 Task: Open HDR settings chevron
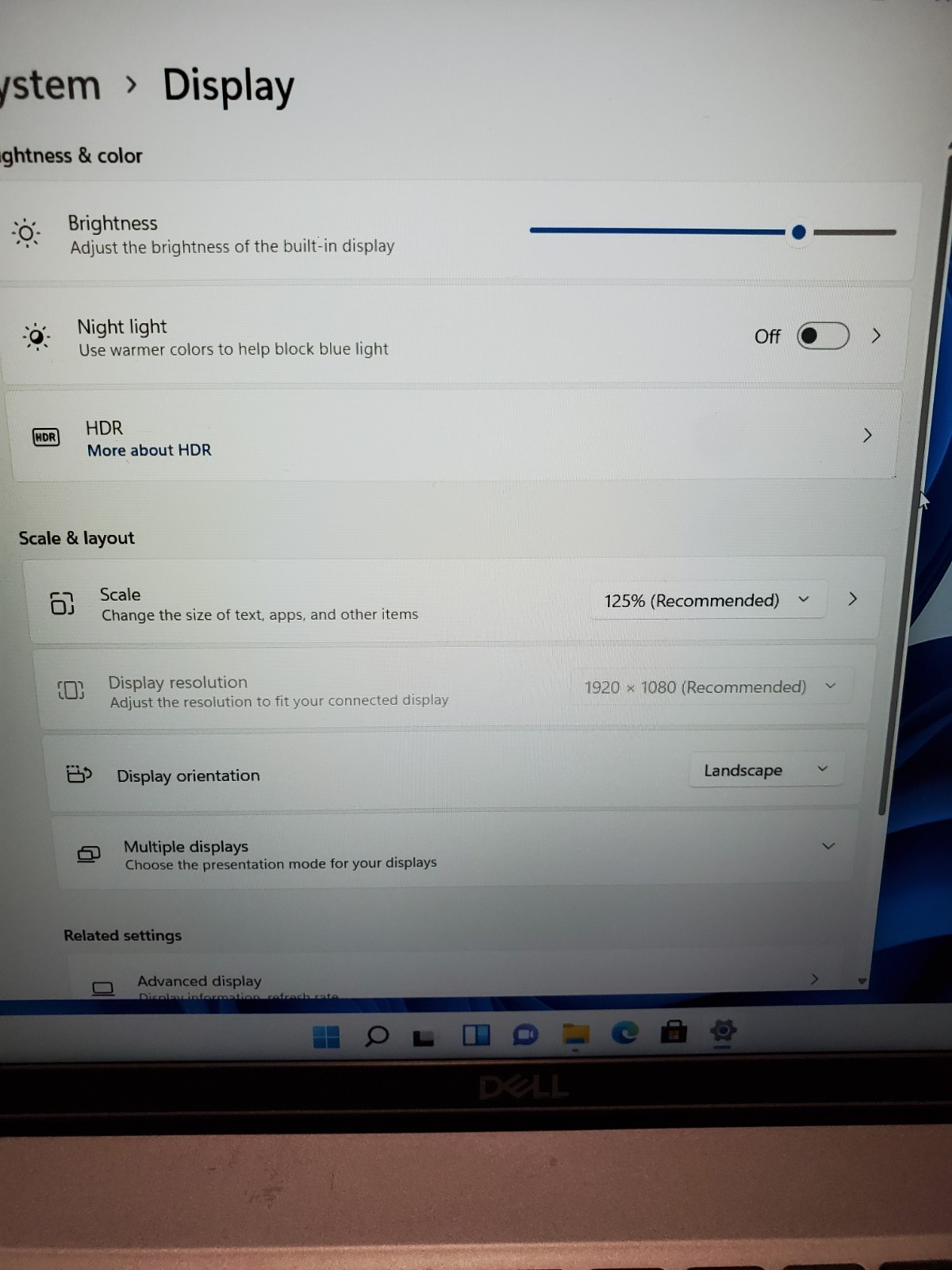pos(867,435)
